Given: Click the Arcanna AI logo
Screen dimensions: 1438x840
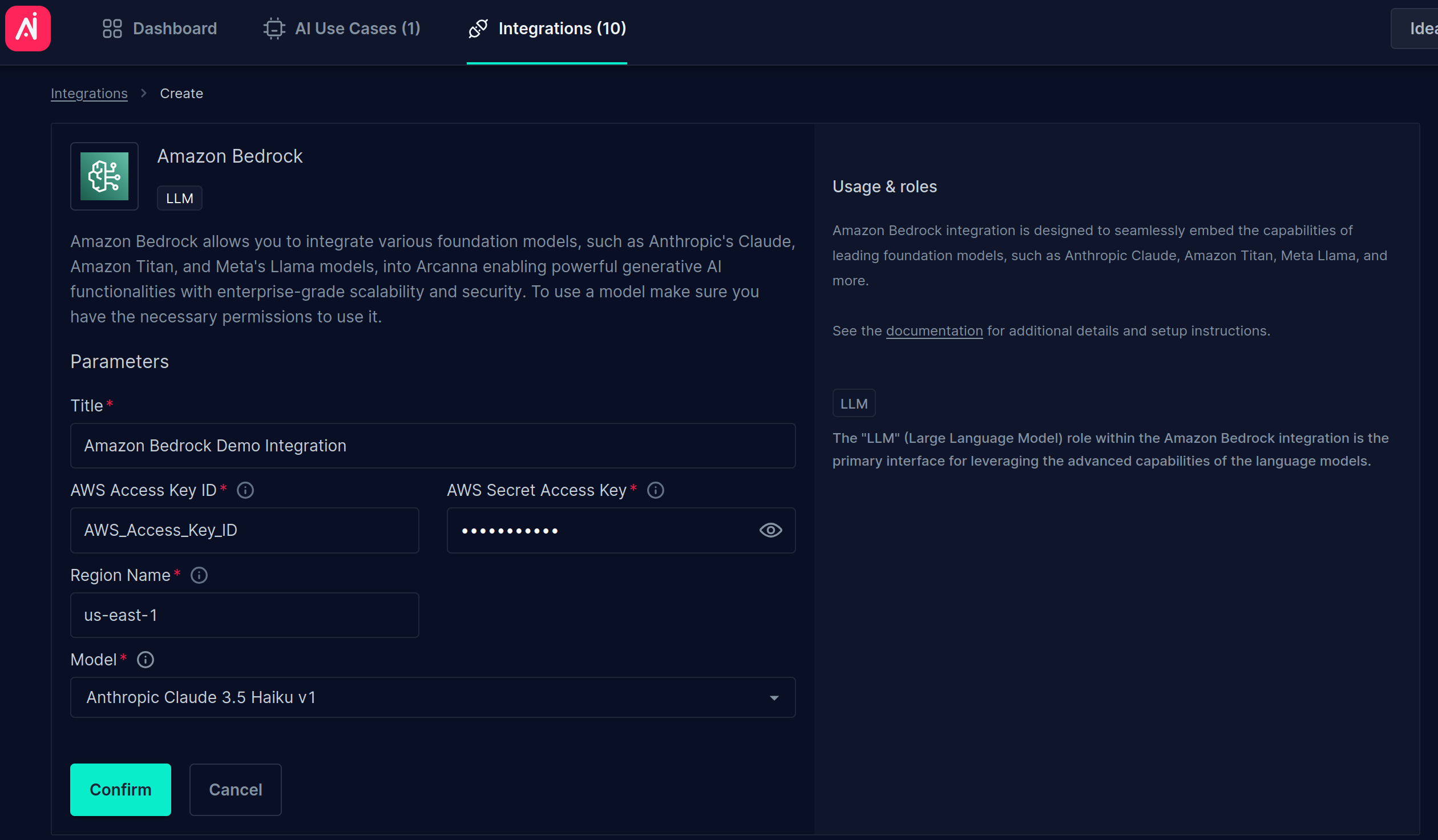Looking at the screenshot, I should (x=28, y=28).
